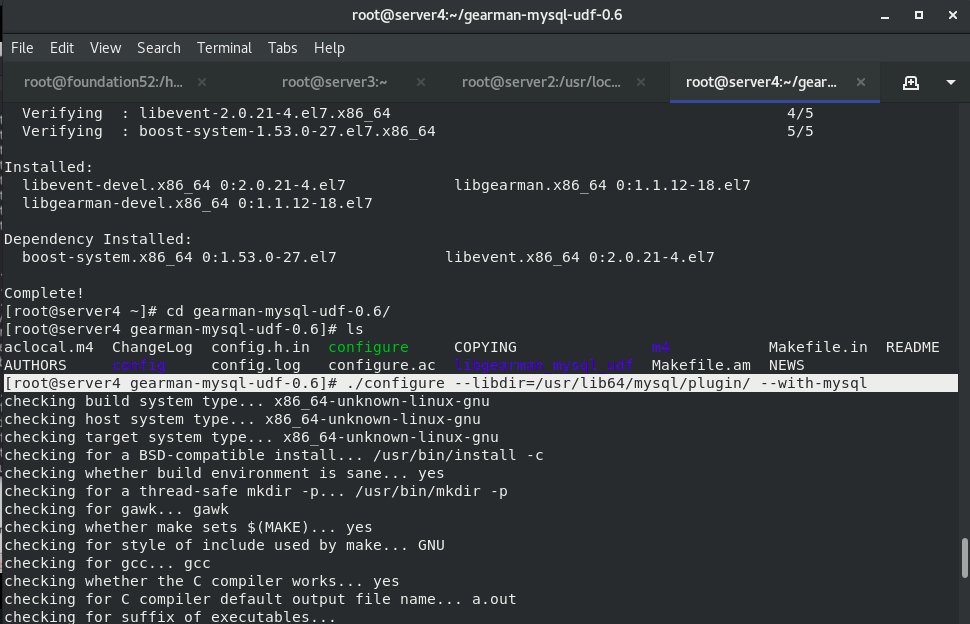Click the blue config directory name

point(139,365)
